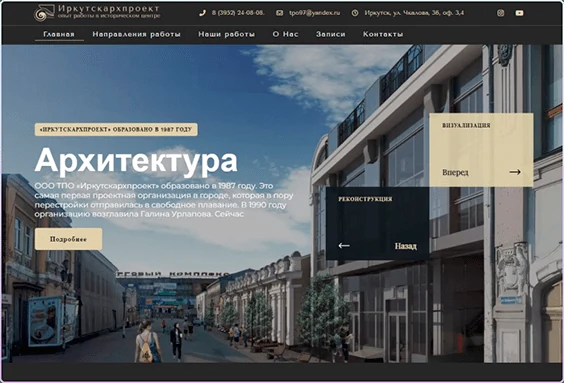Open the Контакты menu item
The height and width of the screenshot is (383, 564).
(383, 34)
